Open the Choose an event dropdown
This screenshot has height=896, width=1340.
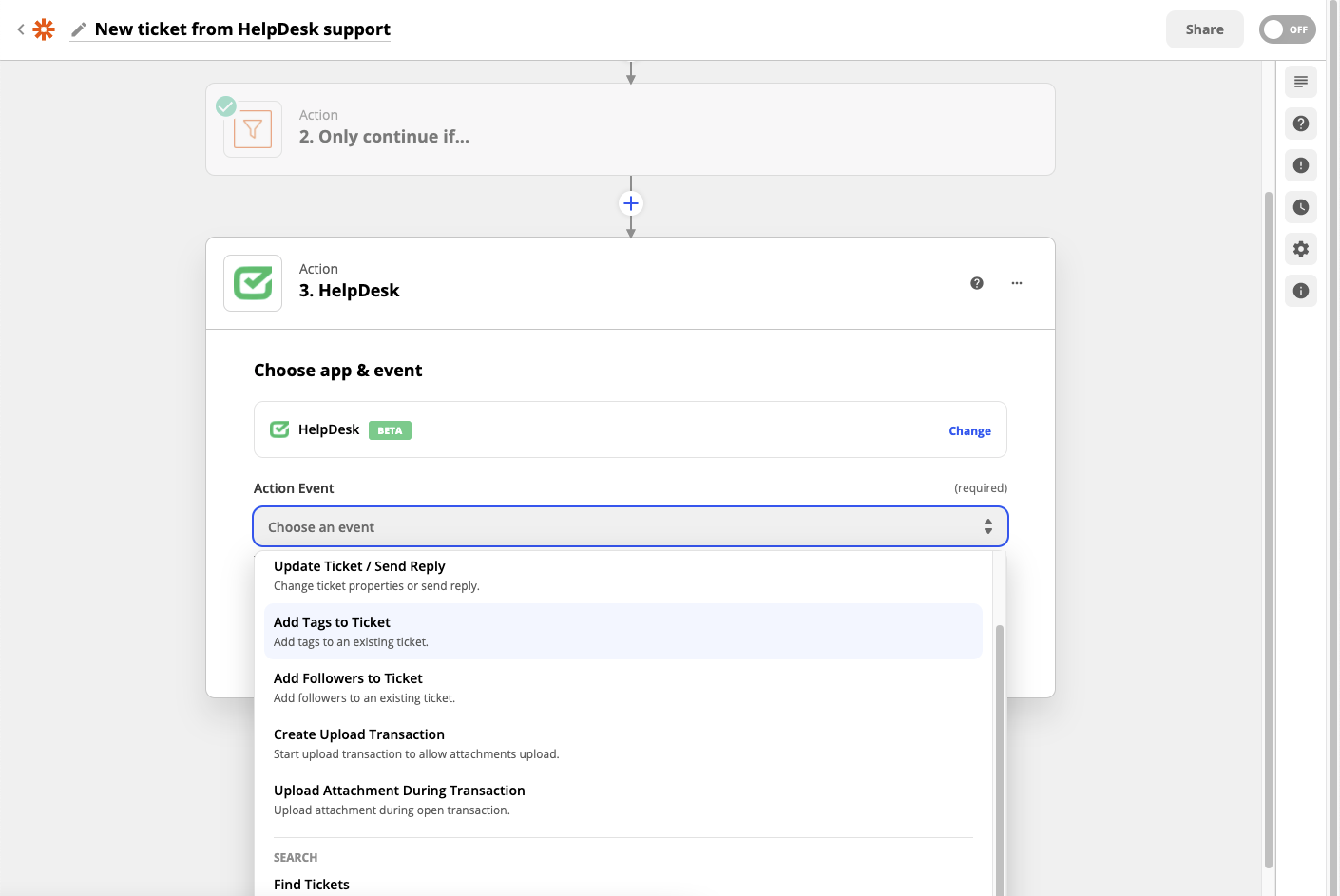point(630,526)
